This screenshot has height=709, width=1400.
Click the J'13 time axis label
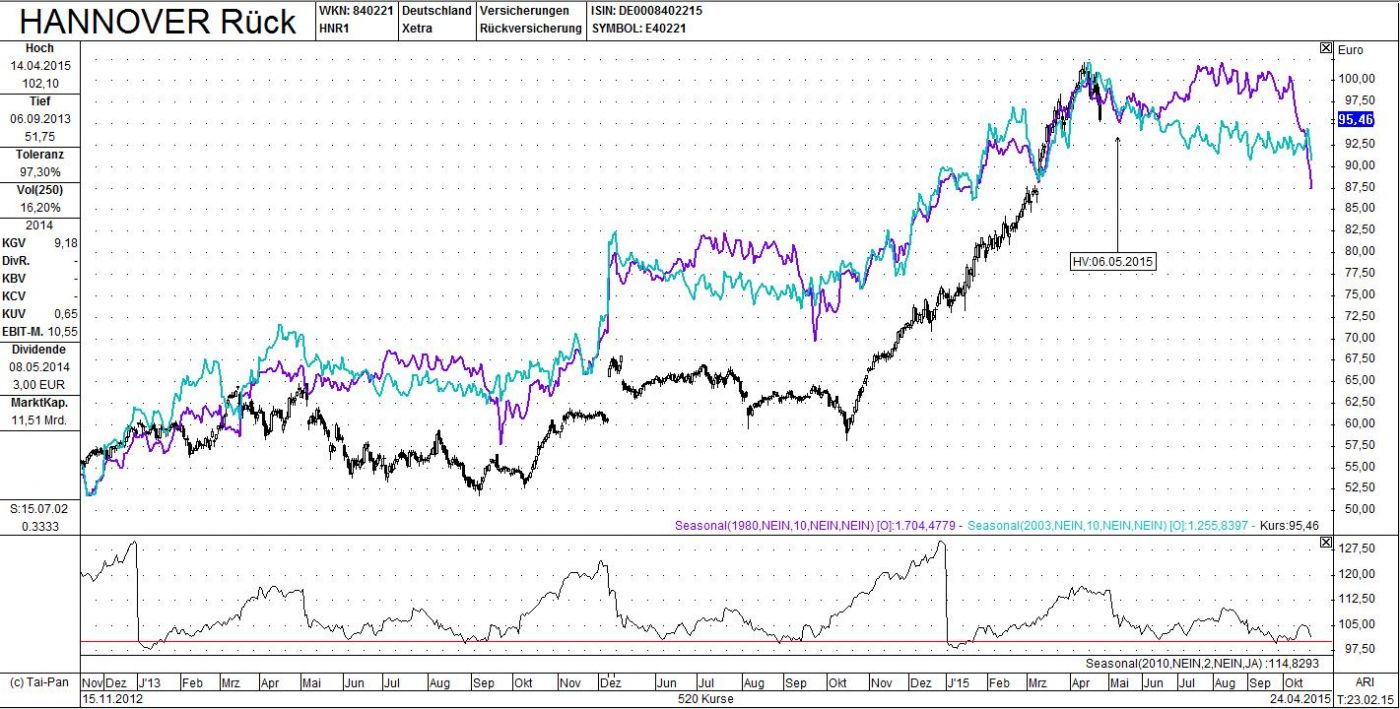pyautogui.click(x=150, y=682)
